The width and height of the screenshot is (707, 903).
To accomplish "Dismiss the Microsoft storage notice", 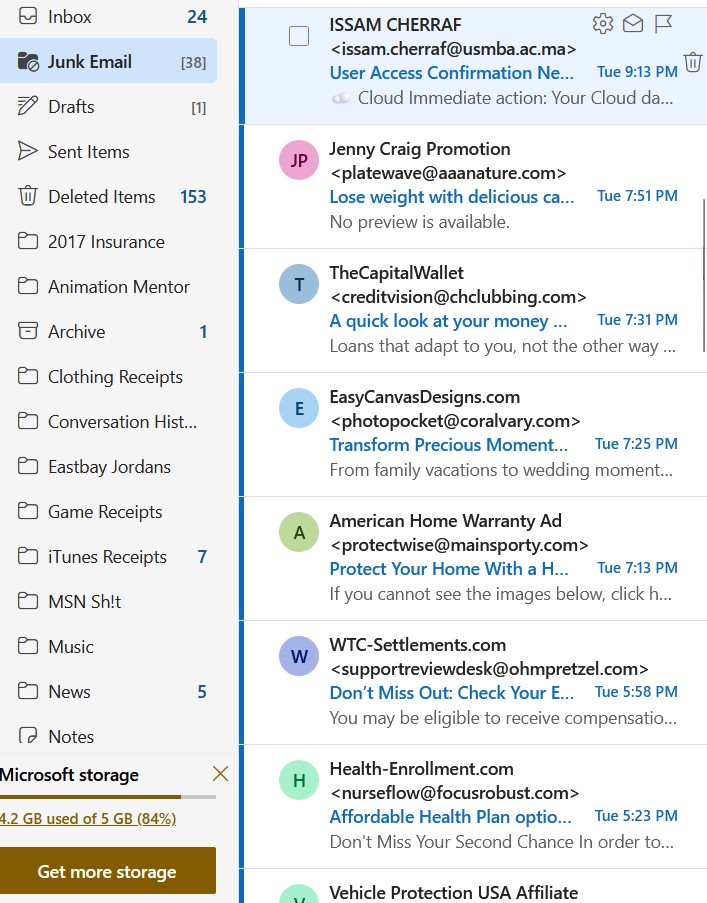I will click(x=220, y=773).
